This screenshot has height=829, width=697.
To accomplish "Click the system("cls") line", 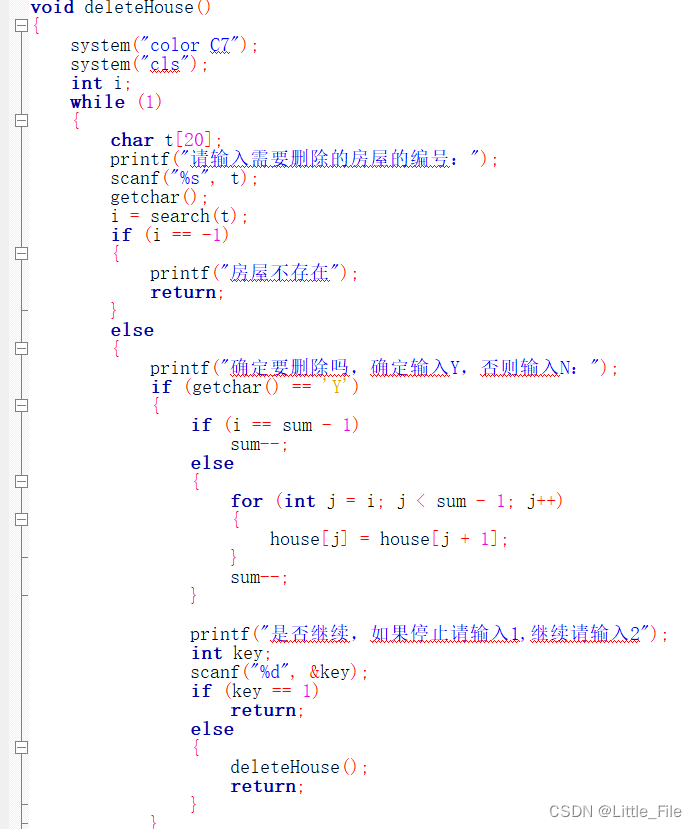I will coord(139,65).
